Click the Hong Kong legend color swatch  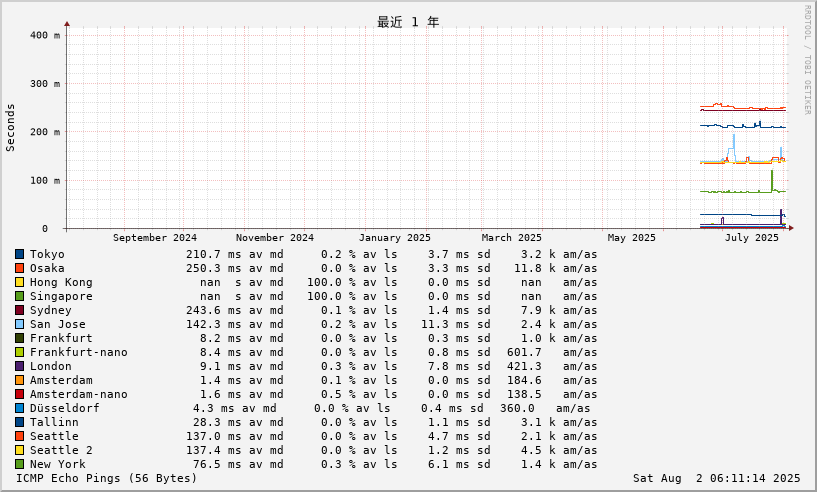[x=19, y=282]
